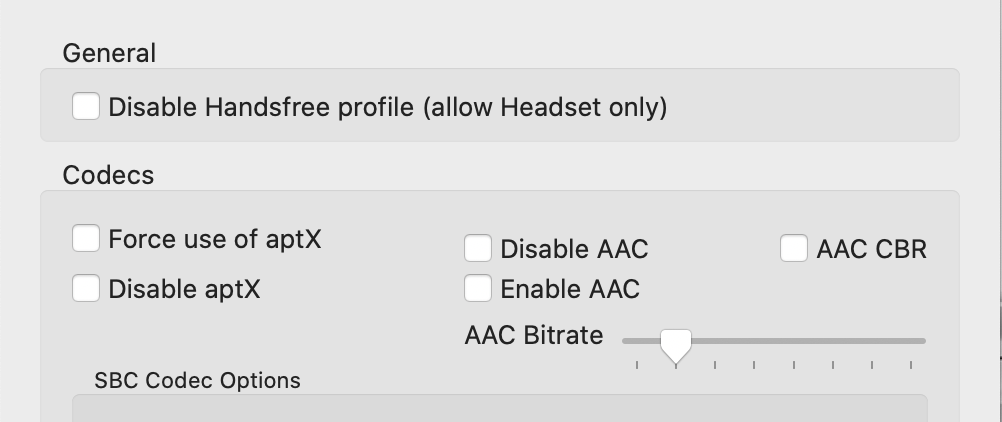Set AAC Bitrate slider to its last tick
The height and width of the screenshot is (422, 1002).
click(911, 341)
